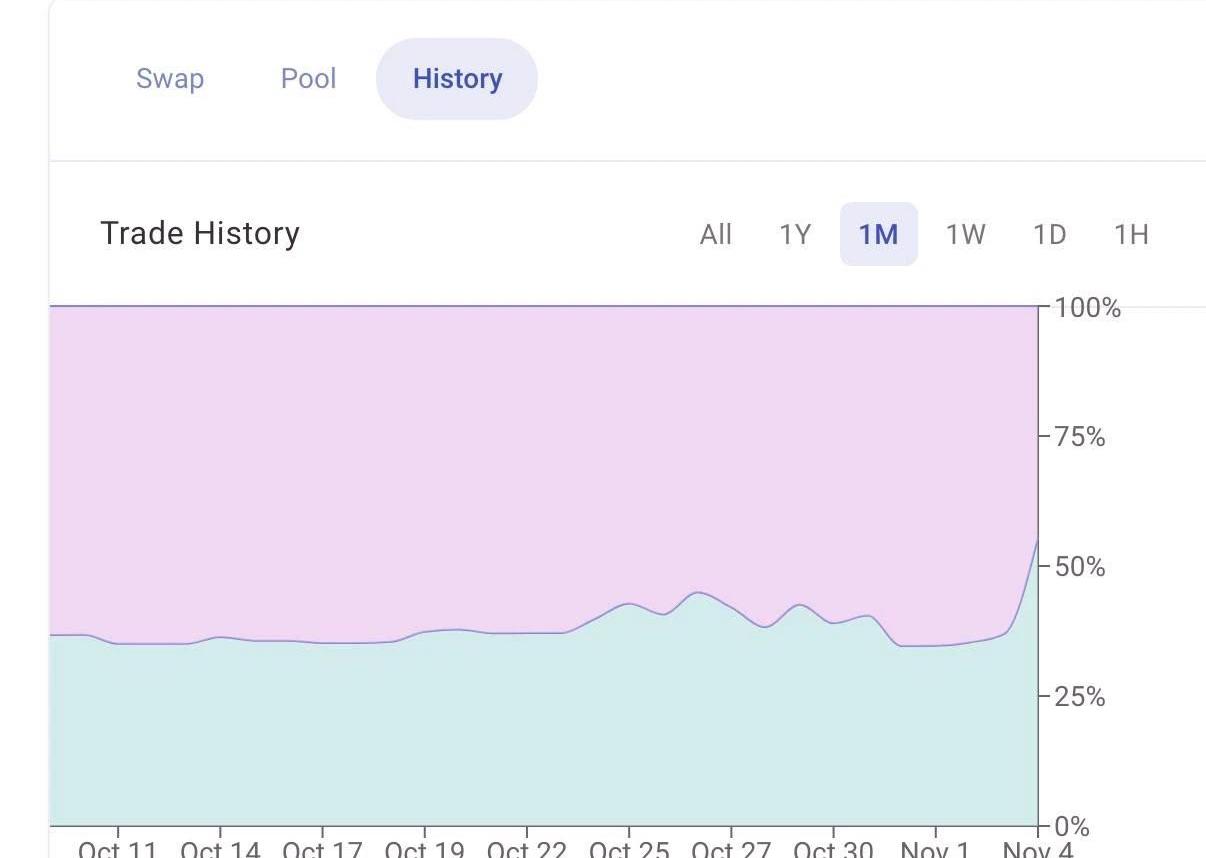
Task: Select the Oct 25 date tick
Action: pyautogui.click(x=629, y=848)
